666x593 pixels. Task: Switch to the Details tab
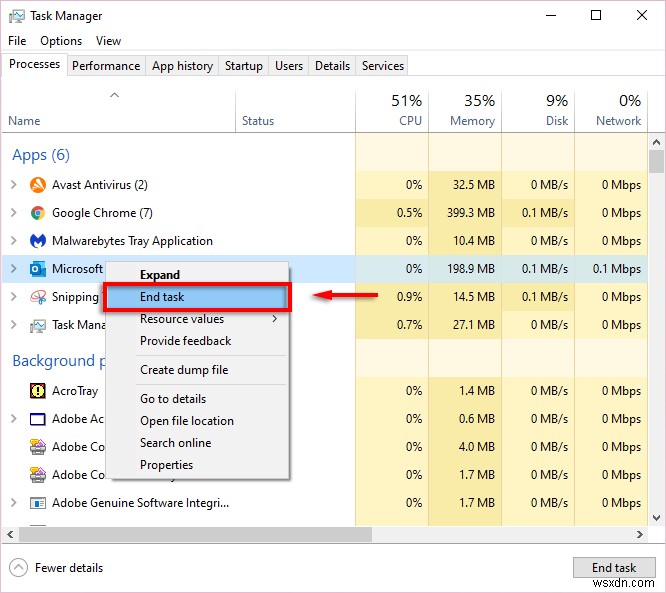(x=333, y=66)
